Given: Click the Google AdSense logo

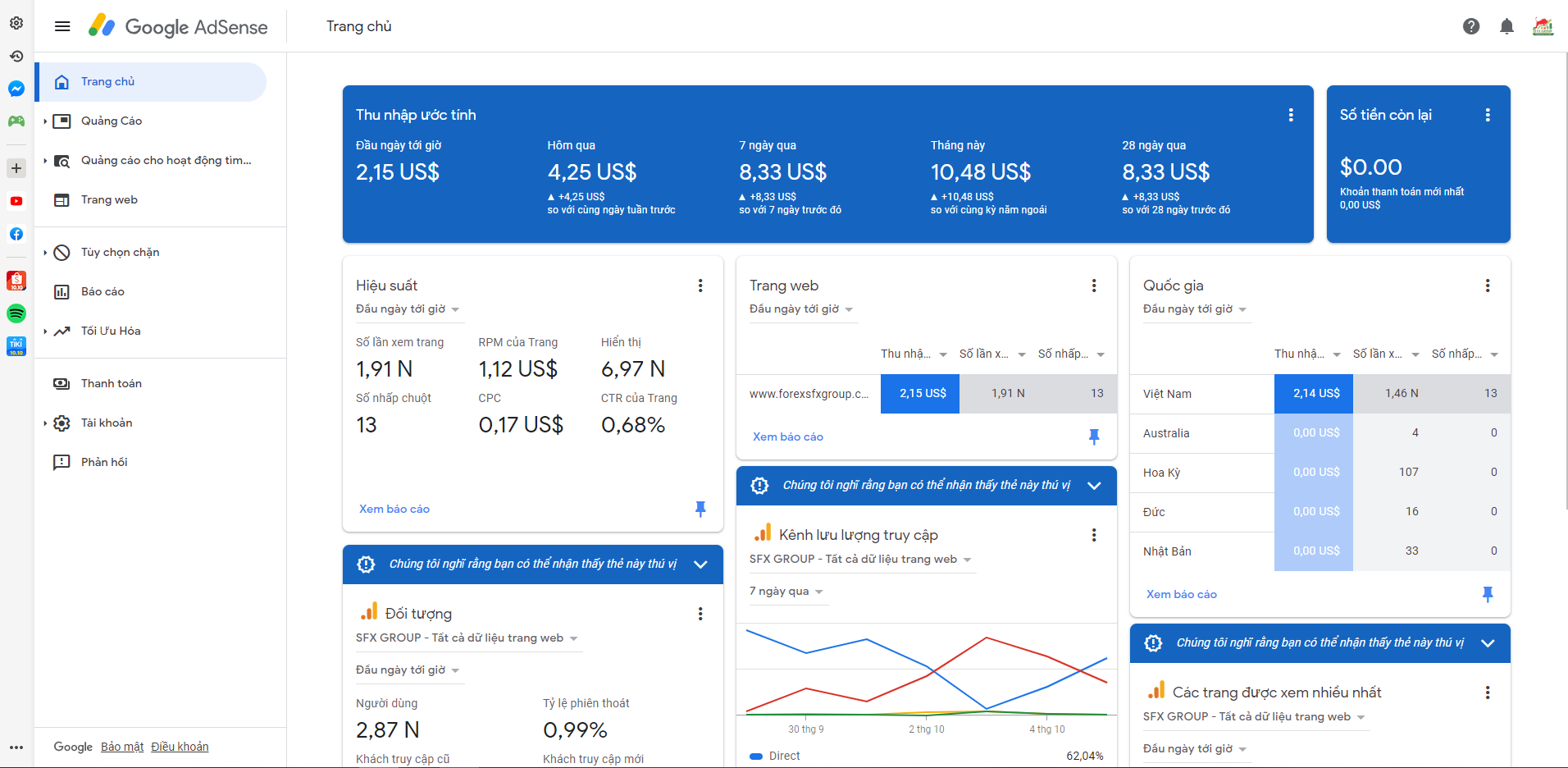Looking at the screenshot, I should [x=178, y=26].
